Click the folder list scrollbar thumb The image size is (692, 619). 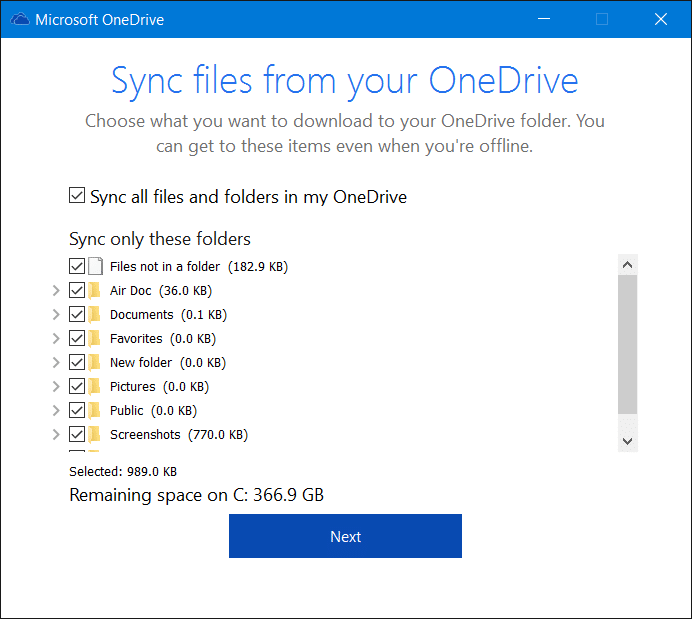click(627, 344)
